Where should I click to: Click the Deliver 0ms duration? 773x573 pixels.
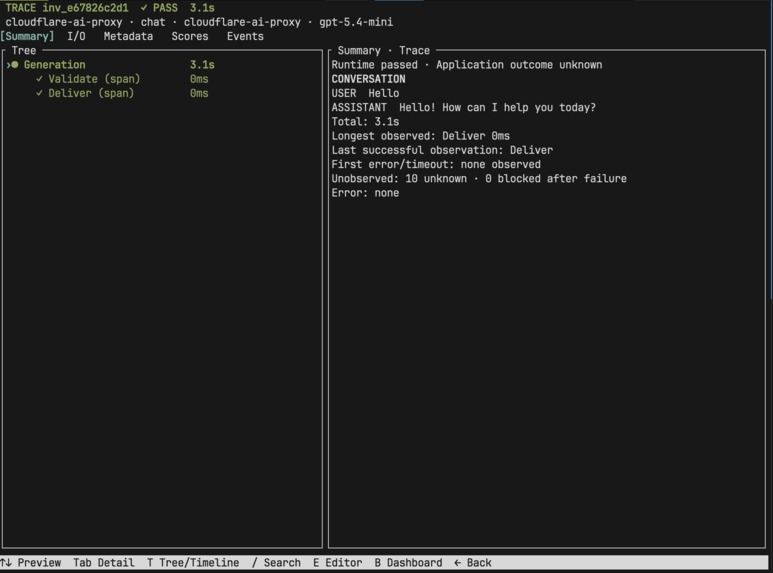(x=199, y=93)
